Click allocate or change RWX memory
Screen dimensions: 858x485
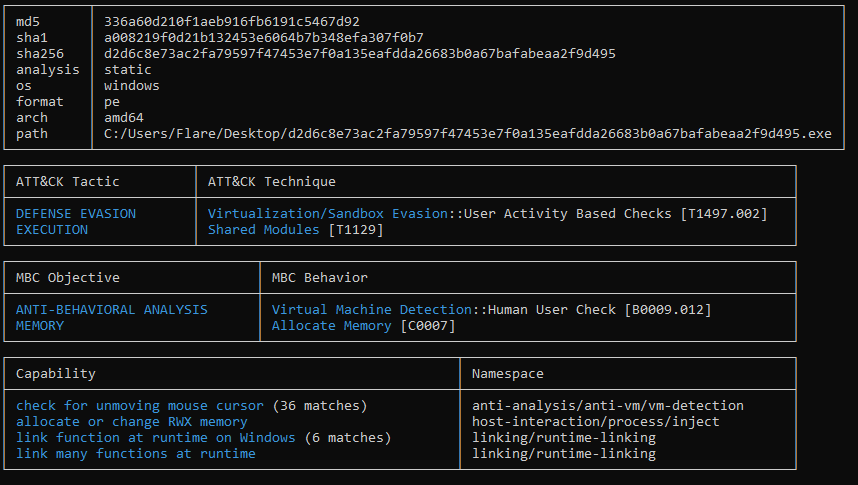coord(131,422)
